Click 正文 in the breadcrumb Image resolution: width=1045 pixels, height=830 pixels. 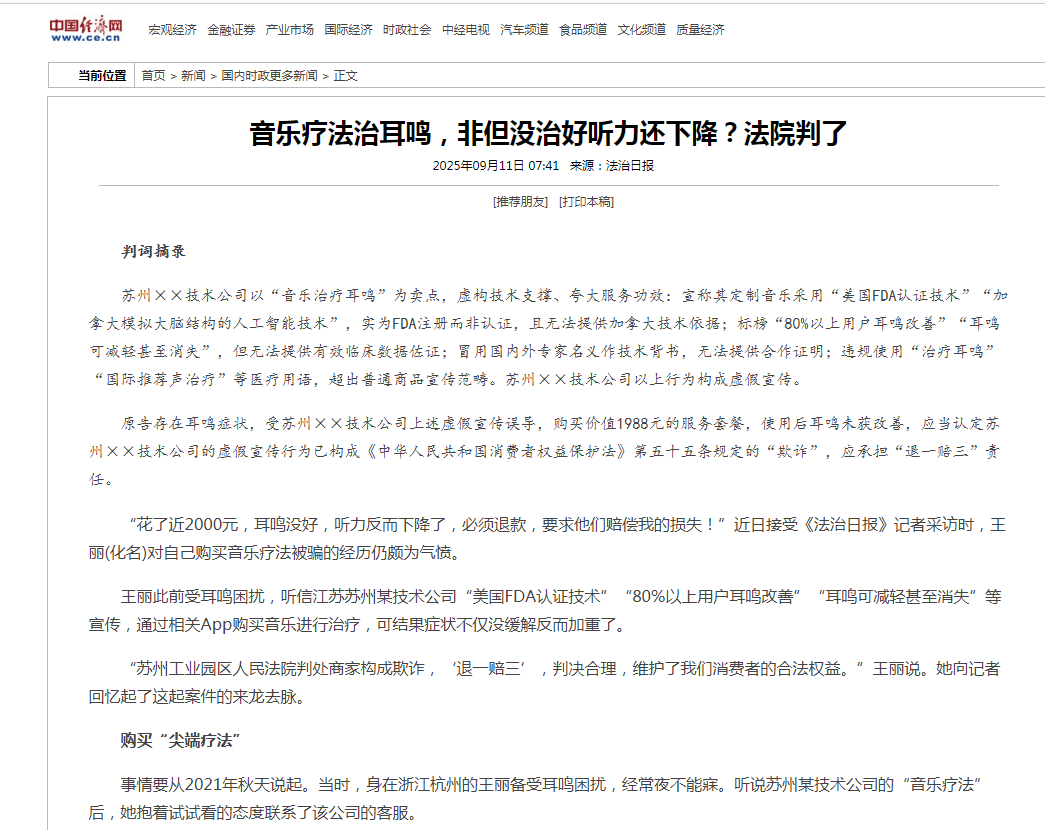[x=345, y=75]
